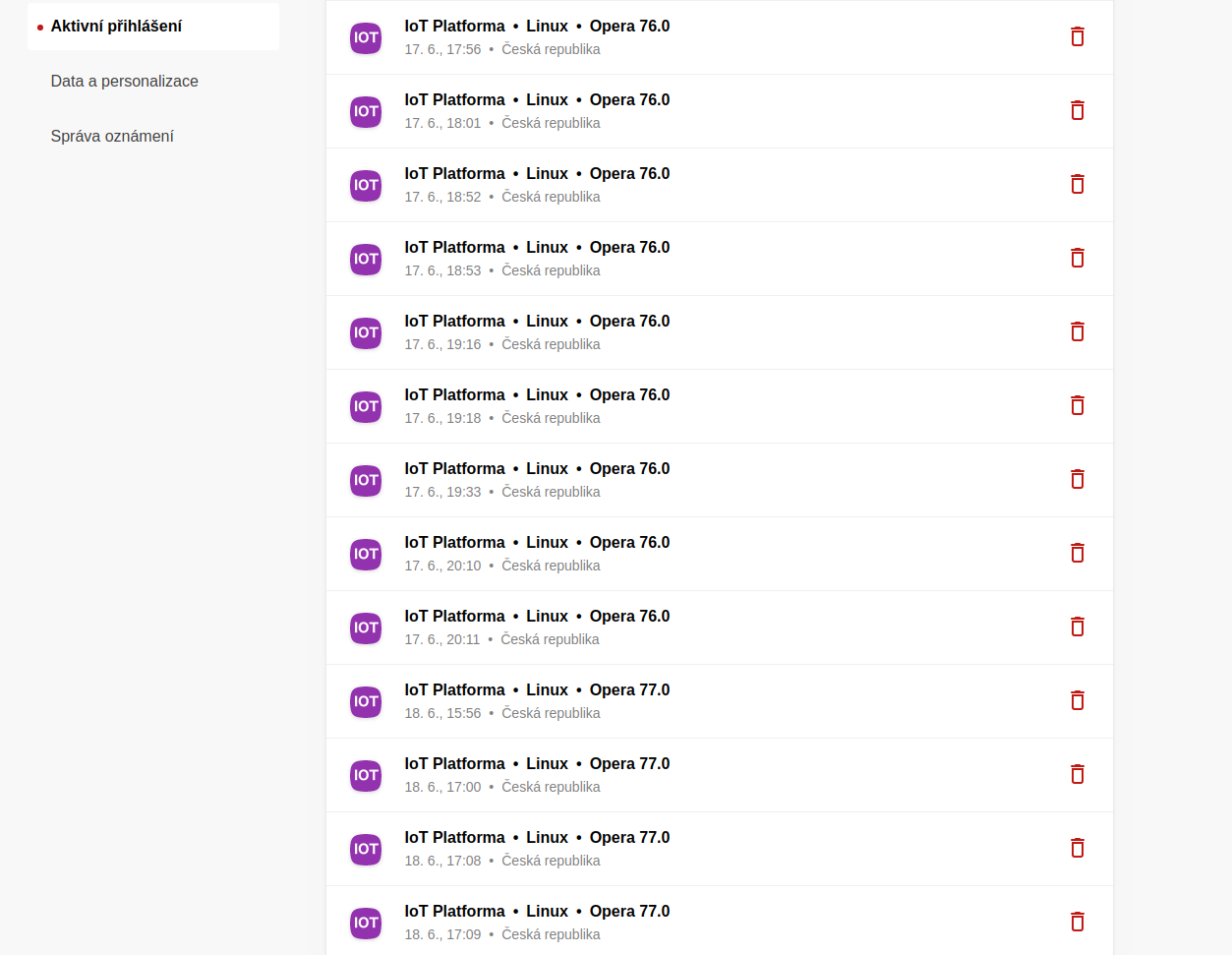Delete the session from 18. 6., 17:00
The image size is (1232, 955).
coord(1078,774)
